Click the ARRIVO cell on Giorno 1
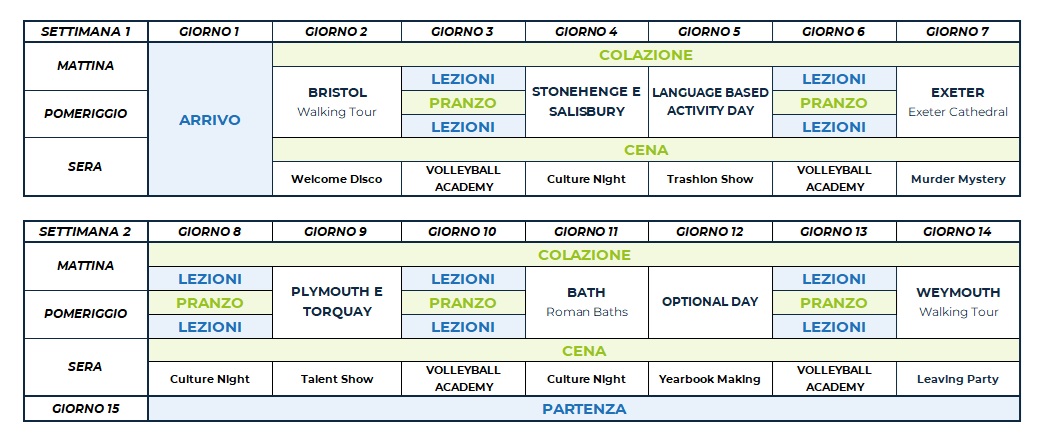 pyautogui.click(x=210, y=120)
